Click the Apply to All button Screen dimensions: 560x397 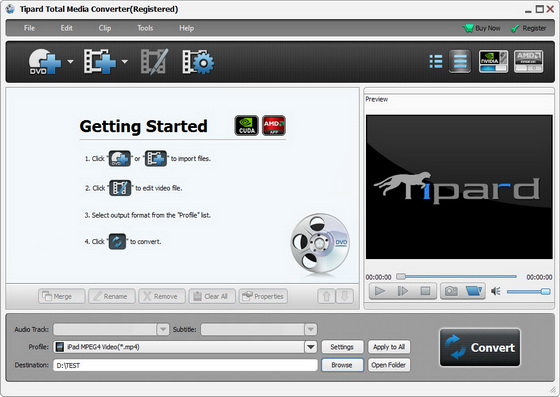tap(389, 347)
